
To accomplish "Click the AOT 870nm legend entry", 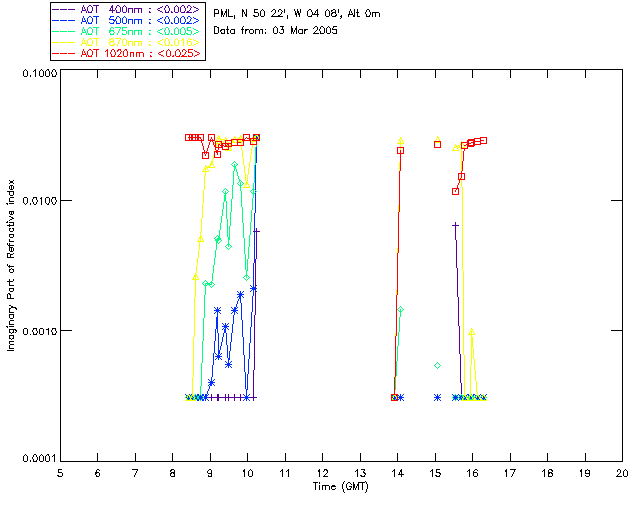I will coord(126,42).
